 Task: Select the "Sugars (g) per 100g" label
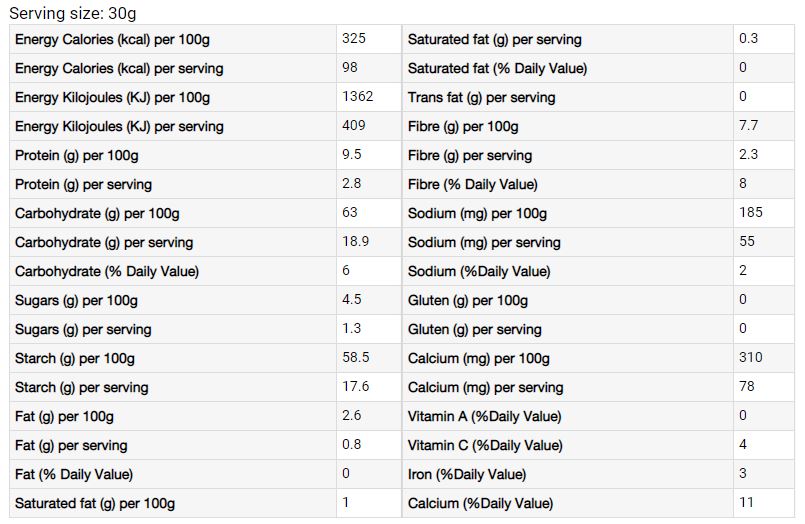pos(77,301)
